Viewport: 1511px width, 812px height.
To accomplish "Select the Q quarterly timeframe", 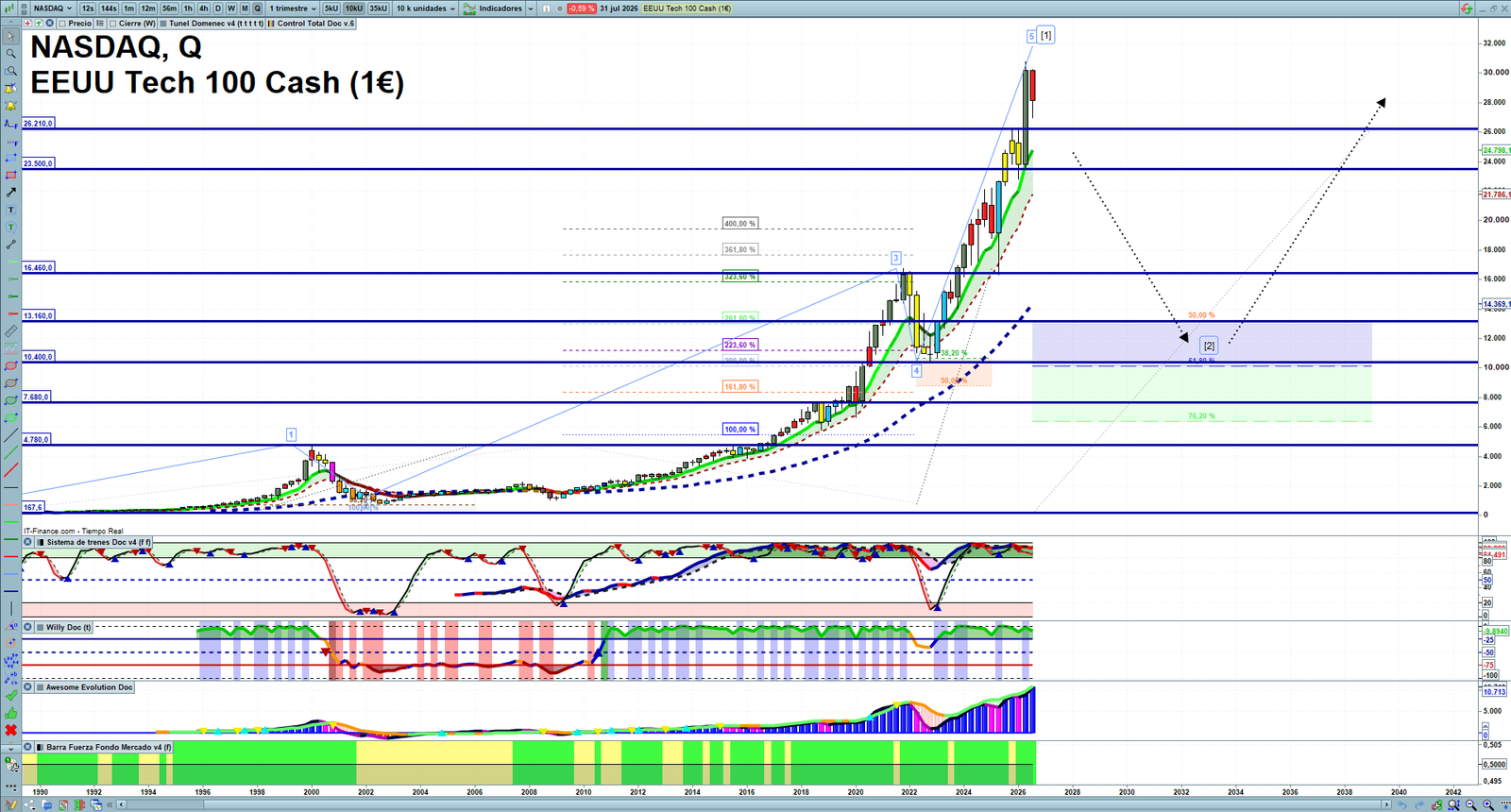I will (x=257, y=8).
